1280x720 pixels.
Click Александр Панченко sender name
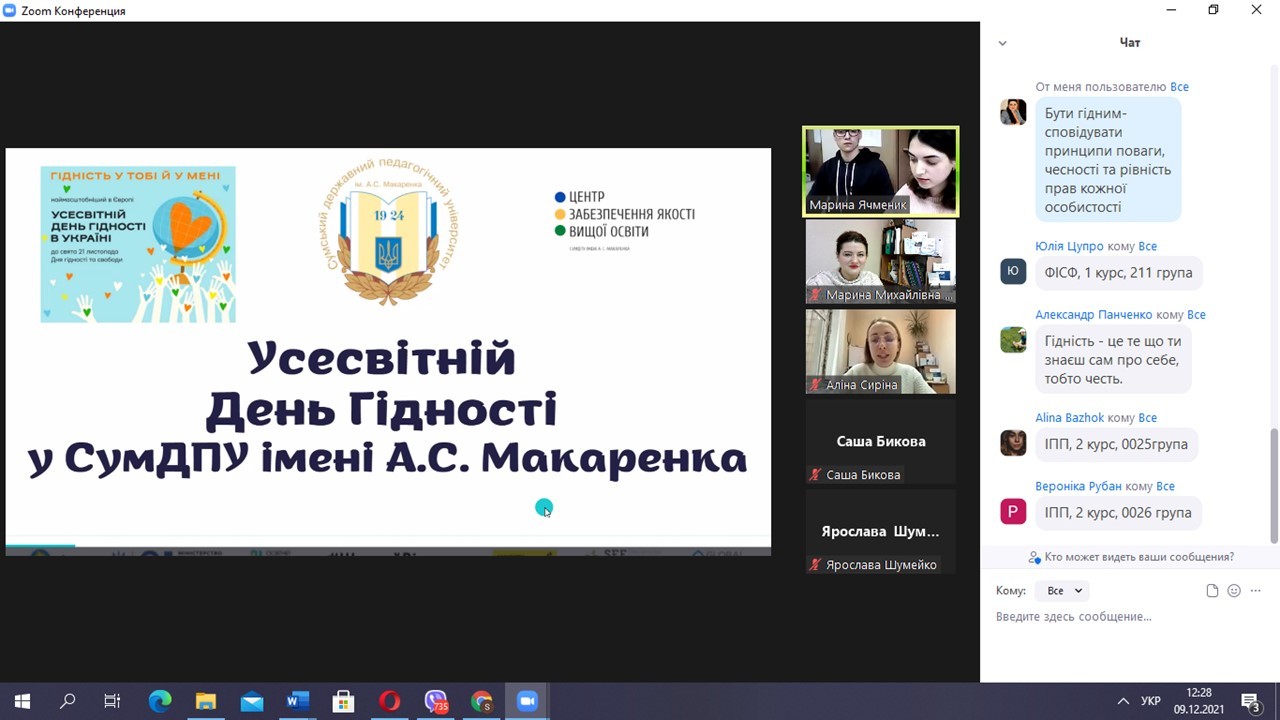point(1093,315)
